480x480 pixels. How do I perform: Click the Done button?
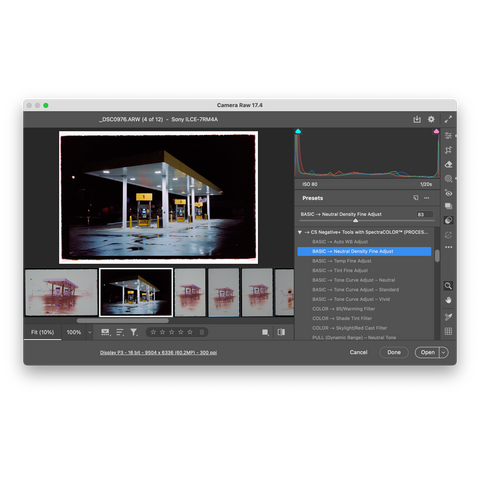coord(394,352)
